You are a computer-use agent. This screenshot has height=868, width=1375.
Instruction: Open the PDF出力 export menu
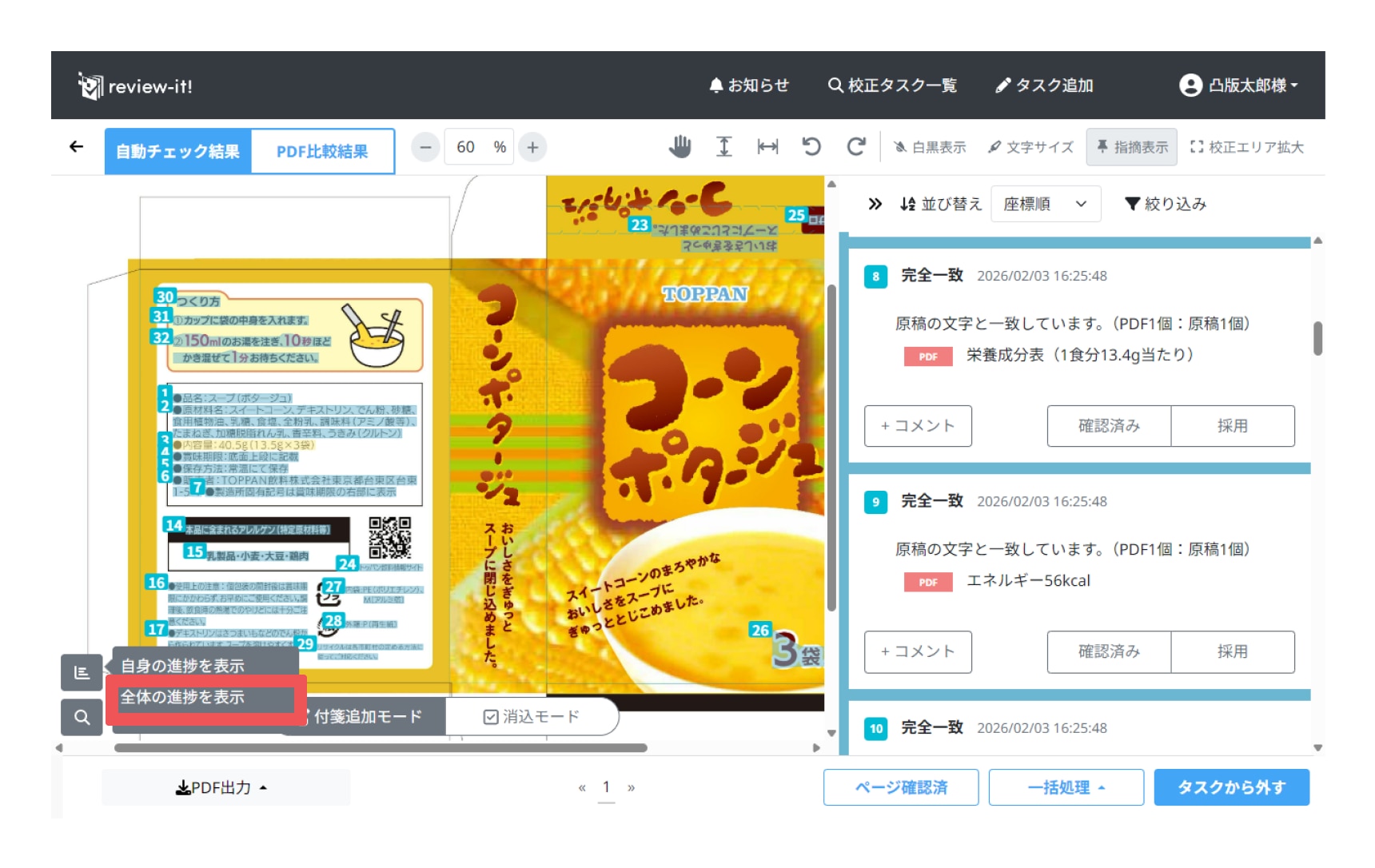coord(221,788)
